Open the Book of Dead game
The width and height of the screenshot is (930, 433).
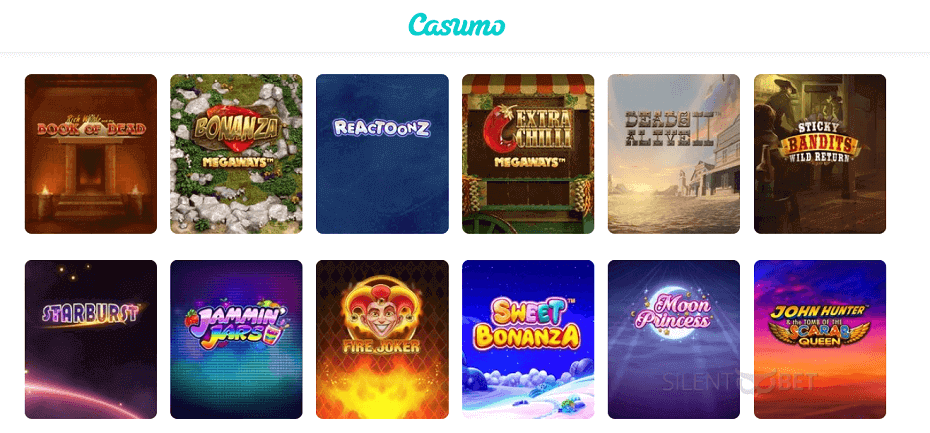click(91, 154)
